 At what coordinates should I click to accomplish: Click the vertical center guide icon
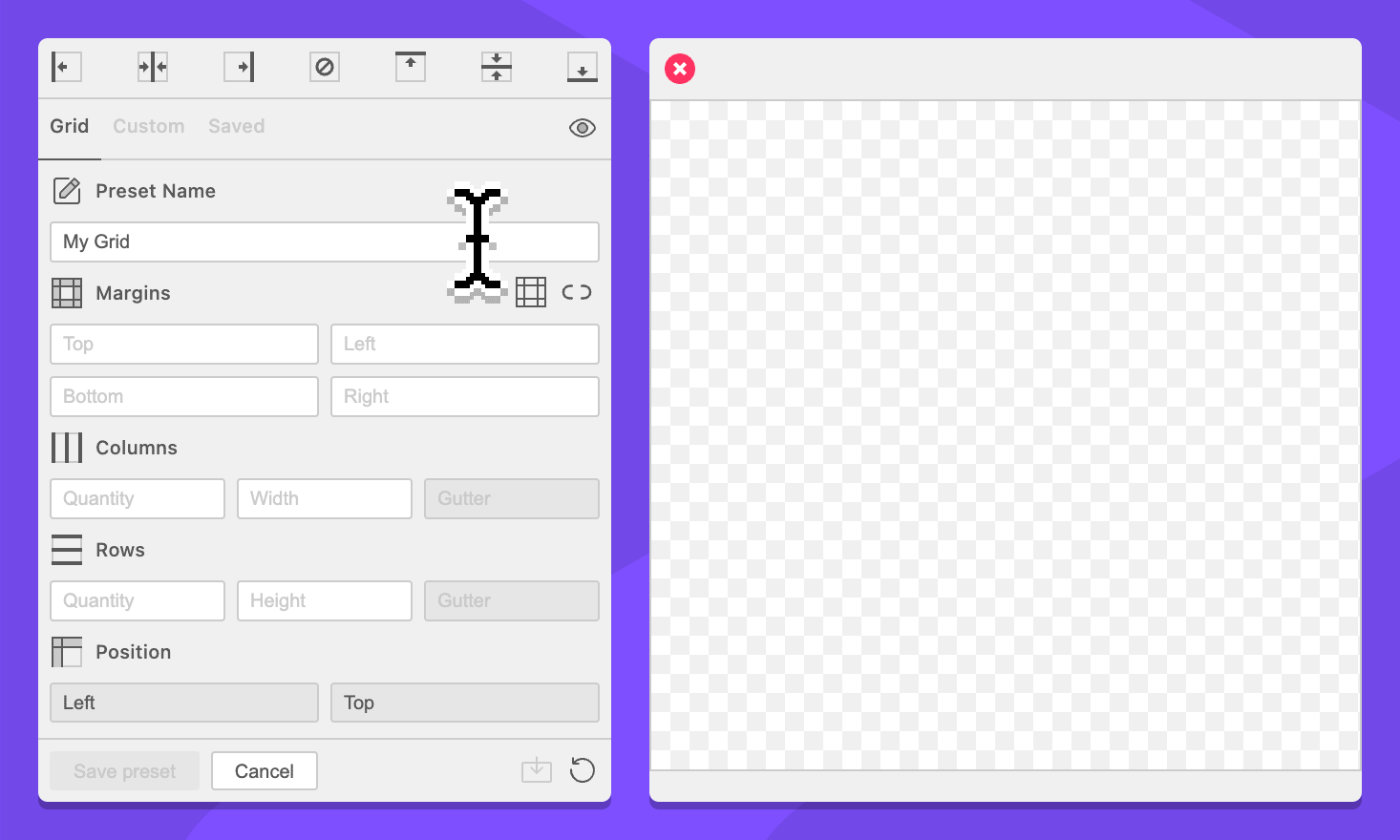pos(497,67)
